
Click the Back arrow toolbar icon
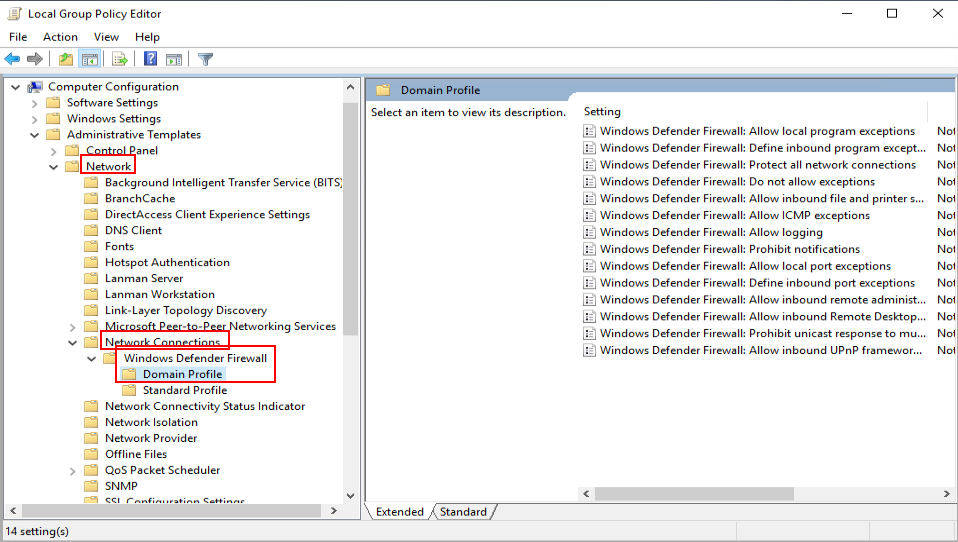[x=12, y=59]
